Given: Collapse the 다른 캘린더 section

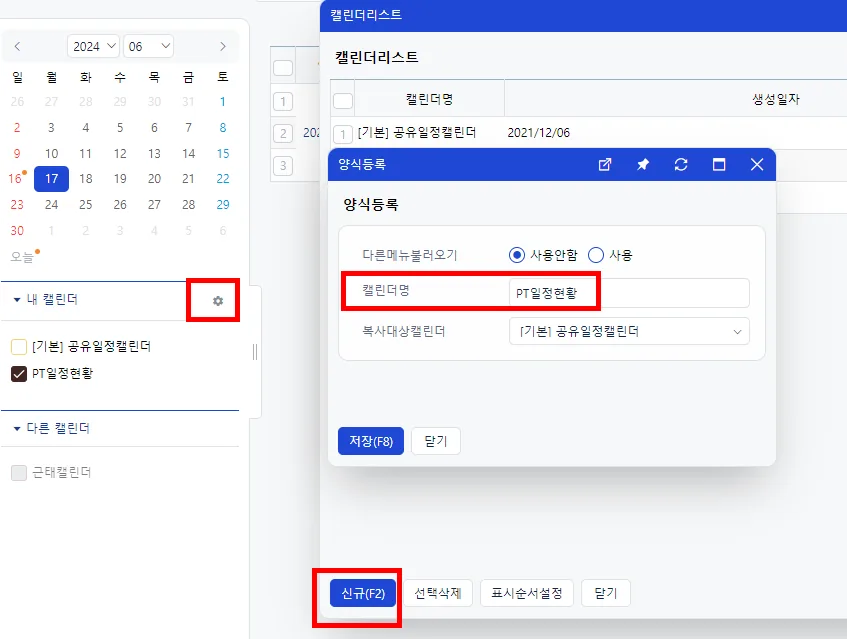Looking at the screenshot, I should click(17, 428).
